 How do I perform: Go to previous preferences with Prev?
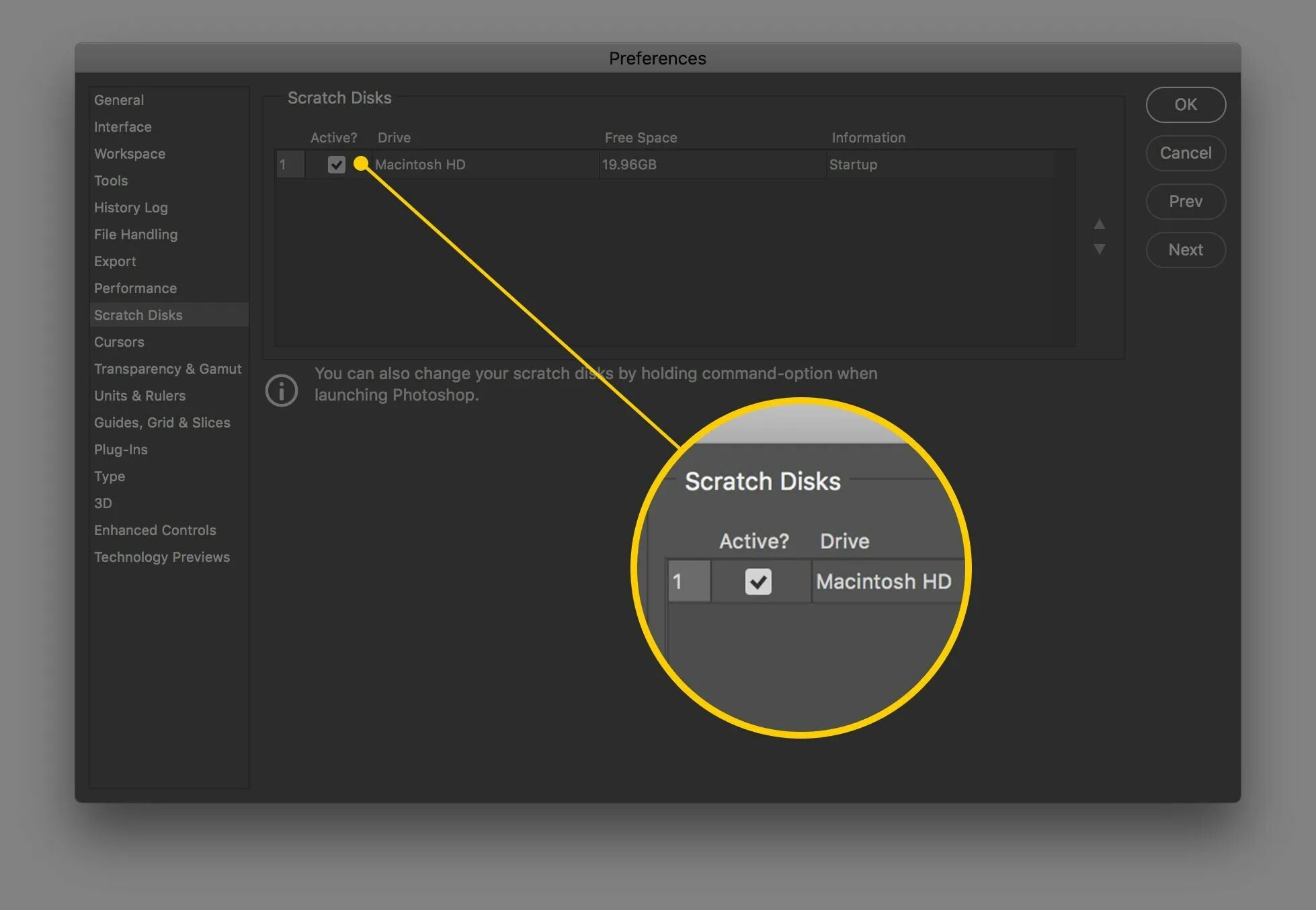[x=1185, y=202]
